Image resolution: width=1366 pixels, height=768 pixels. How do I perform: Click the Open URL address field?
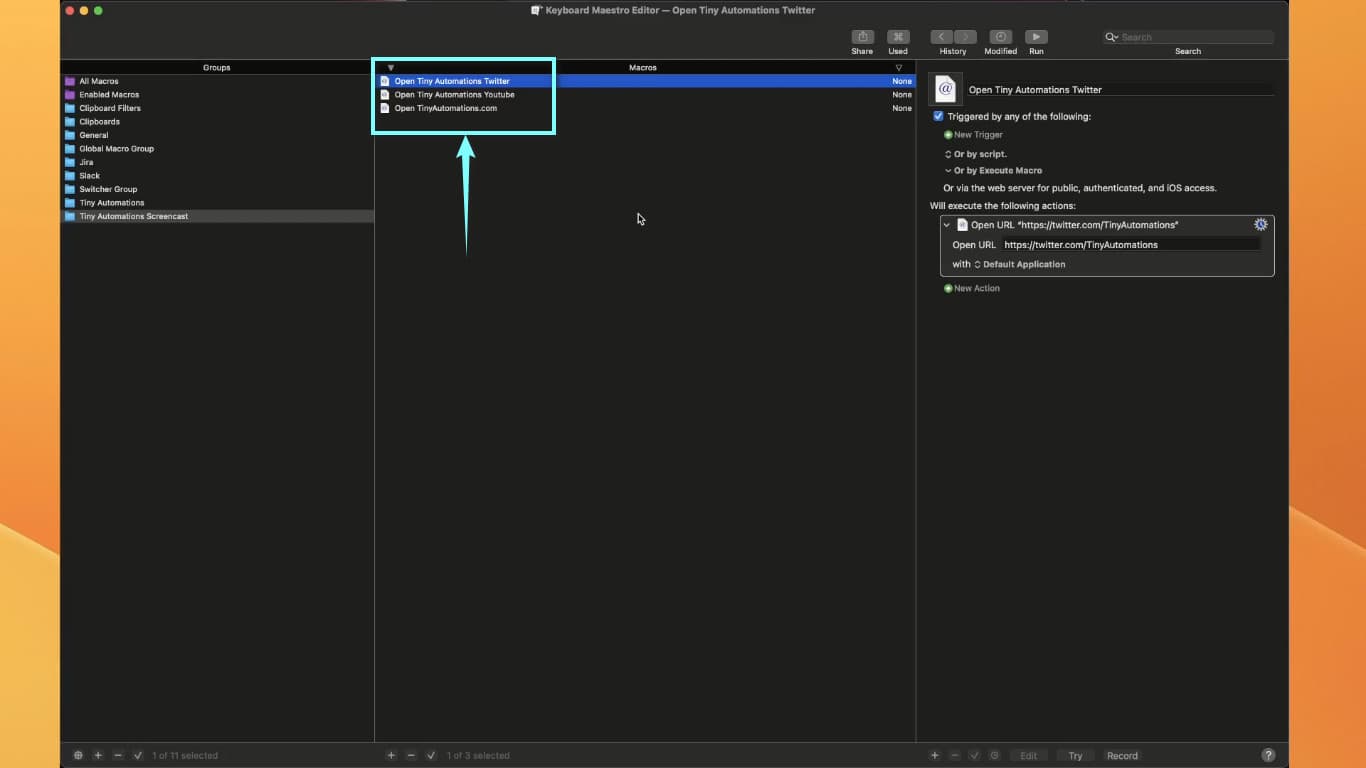(1131, 245)
